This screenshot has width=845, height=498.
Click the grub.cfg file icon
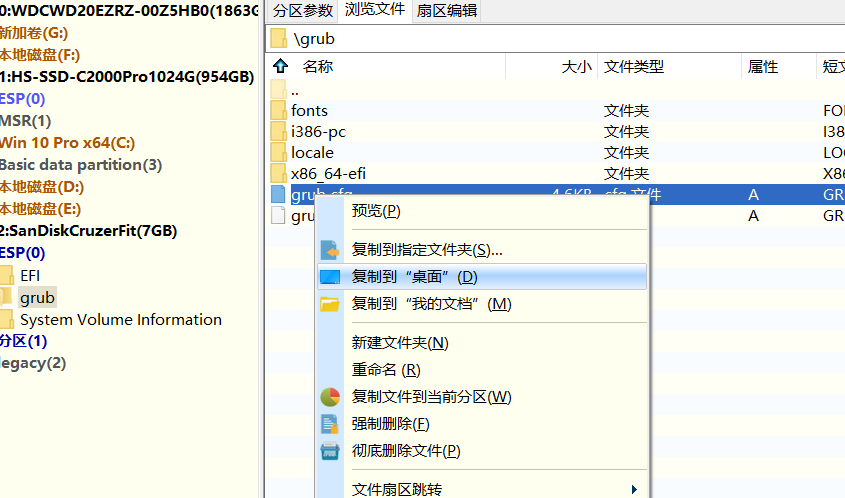[x=278, y=194]
